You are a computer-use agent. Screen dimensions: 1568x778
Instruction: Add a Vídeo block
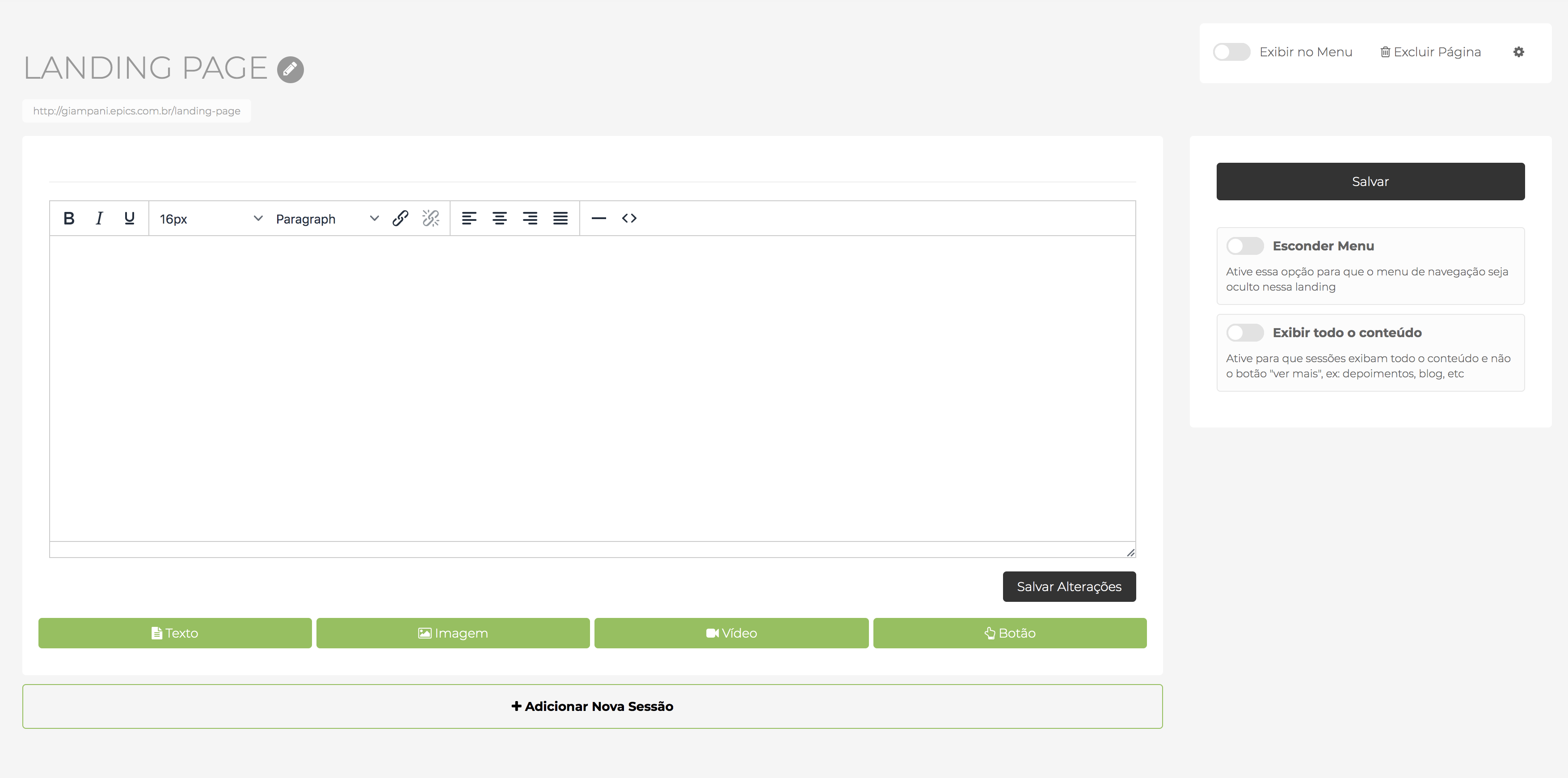731,633
